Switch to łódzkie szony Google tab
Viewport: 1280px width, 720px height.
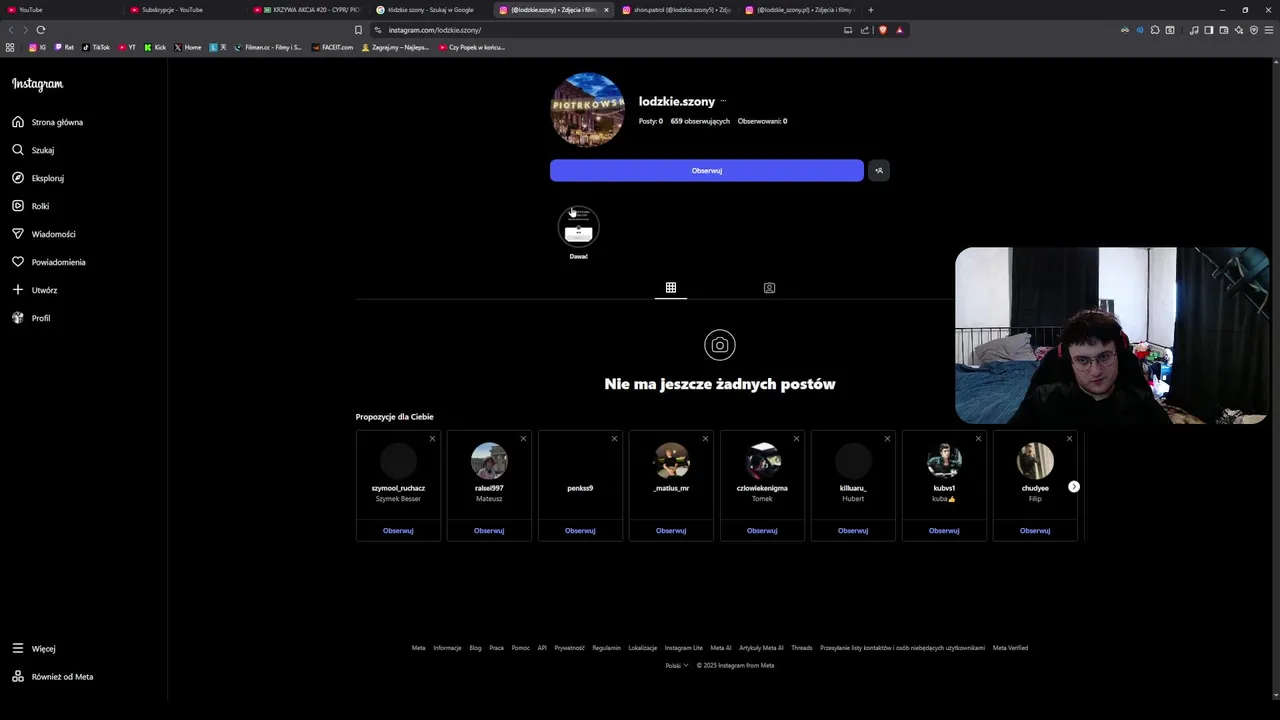click(x=430, y=10)
